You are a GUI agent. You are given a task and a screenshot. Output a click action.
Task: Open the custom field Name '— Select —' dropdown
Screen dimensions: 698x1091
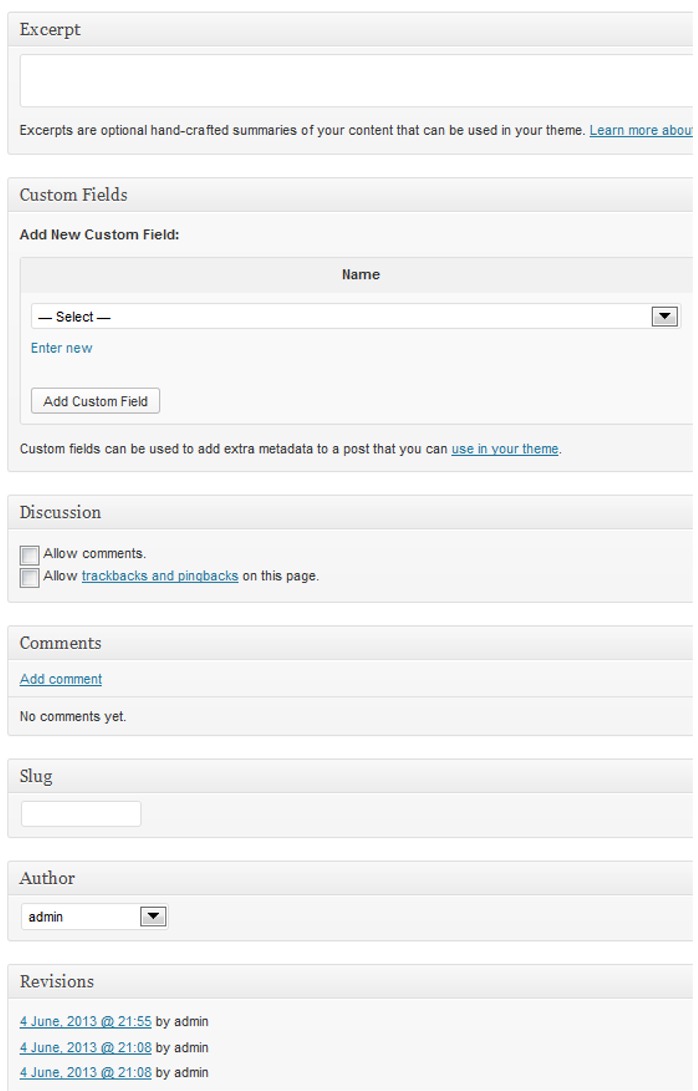[355, 317]
